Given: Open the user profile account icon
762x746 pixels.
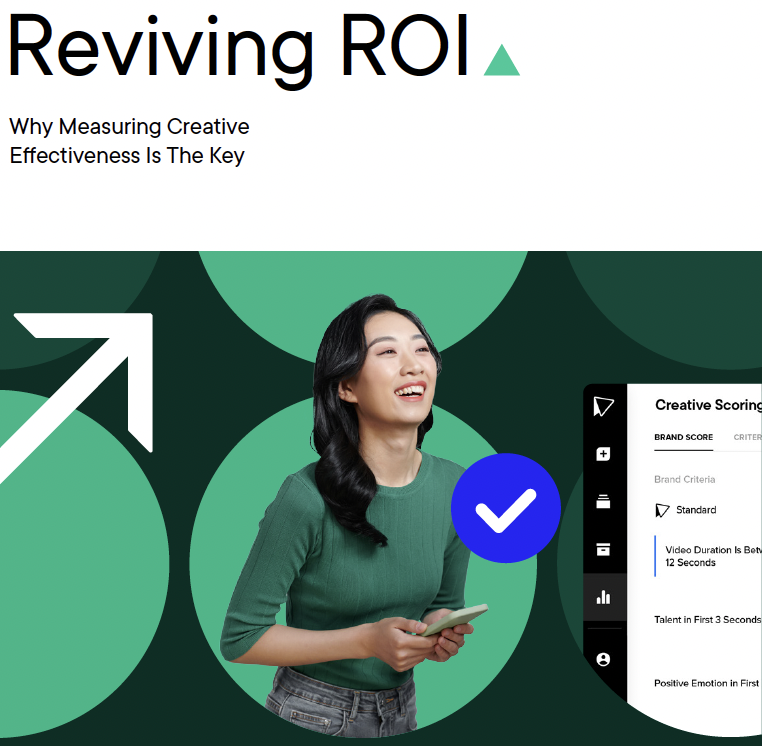Looking at the screenshot, I should click(603, 660).
